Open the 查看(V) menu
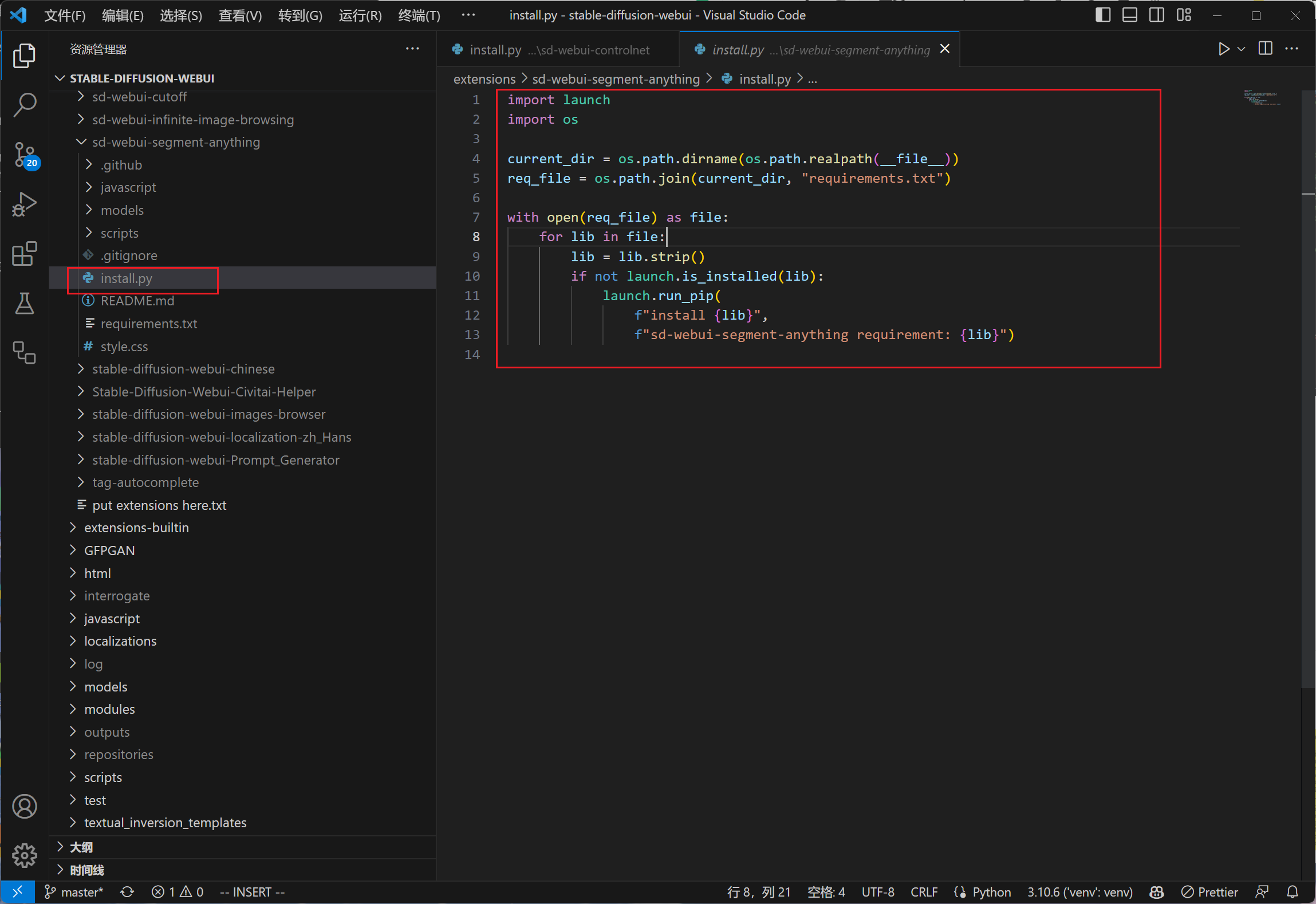Viewport: 1316px width, 904px height. [x=240, y=15]
